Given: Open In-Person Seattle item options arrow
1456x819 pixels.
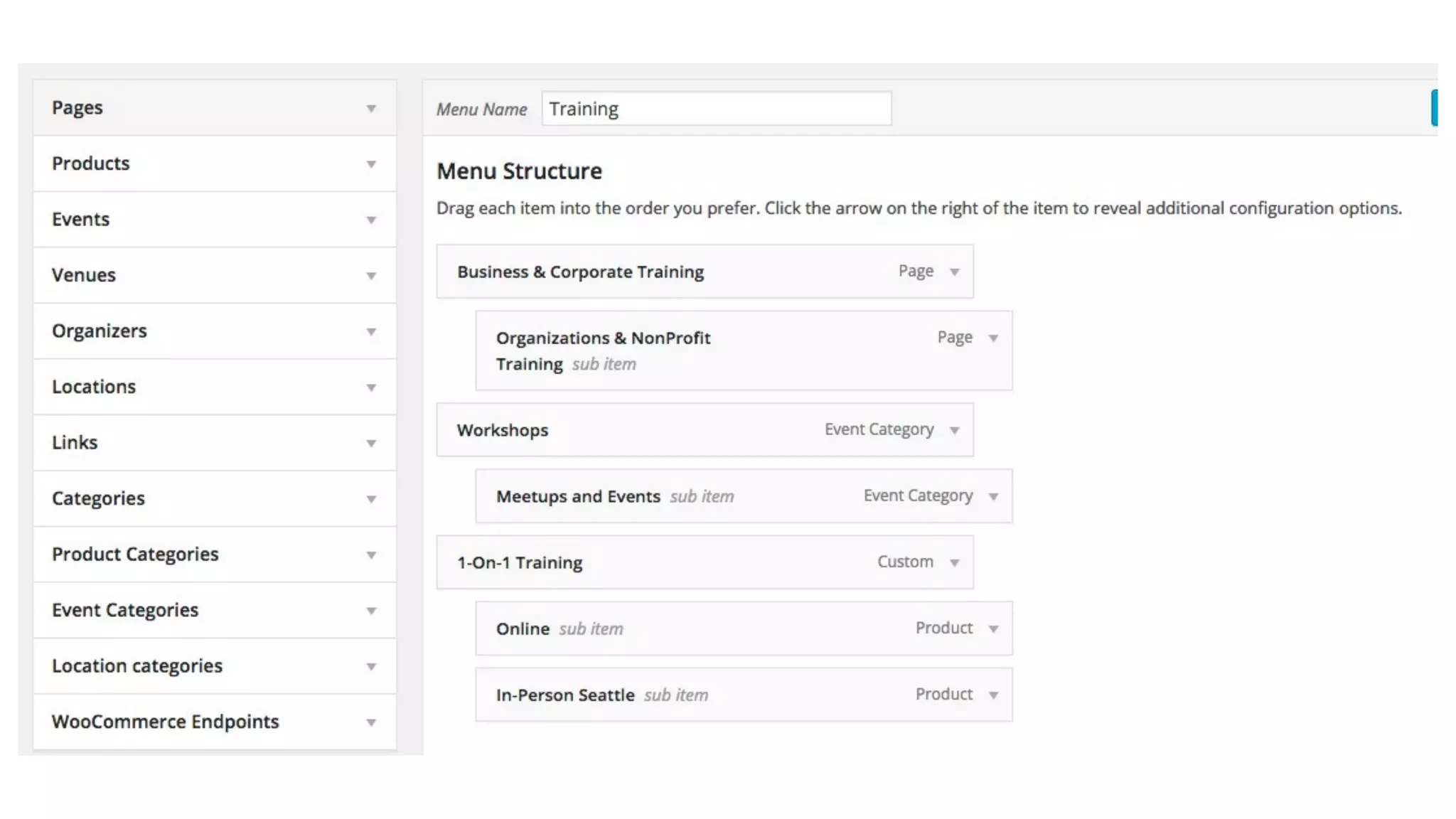Looking at the screenshot, I should tap(993, 695).
